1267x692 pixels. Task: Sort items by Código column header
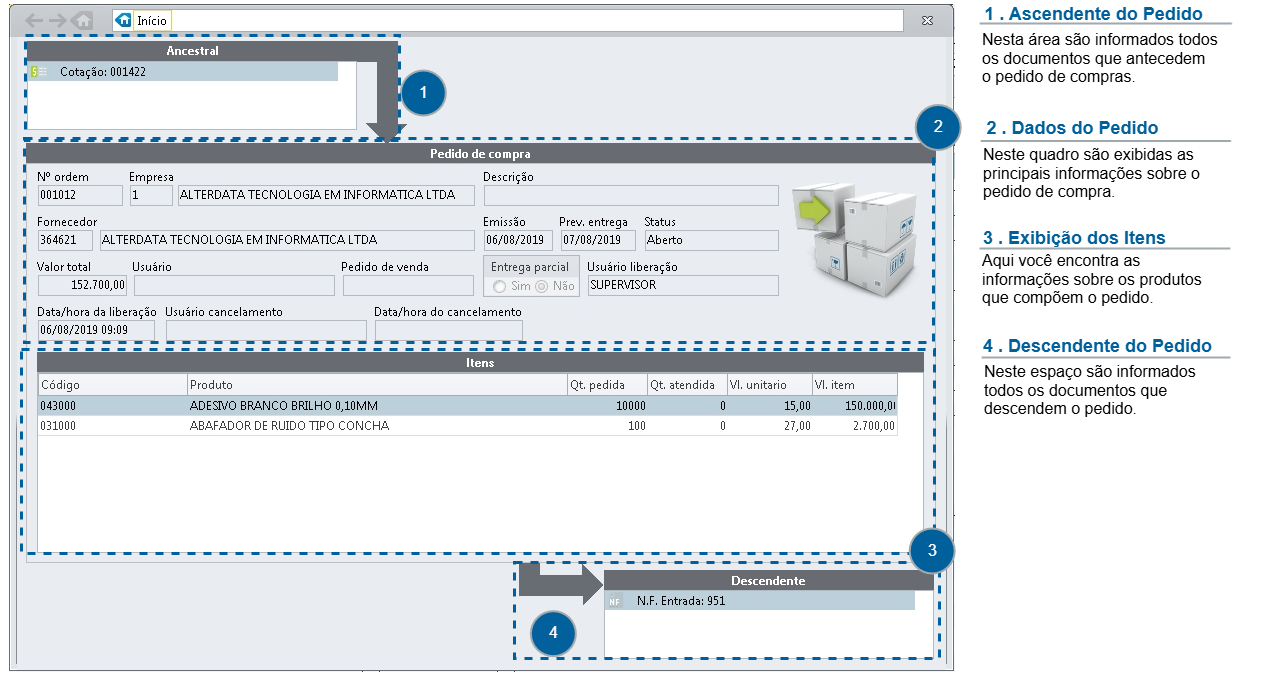coord(113,385)
